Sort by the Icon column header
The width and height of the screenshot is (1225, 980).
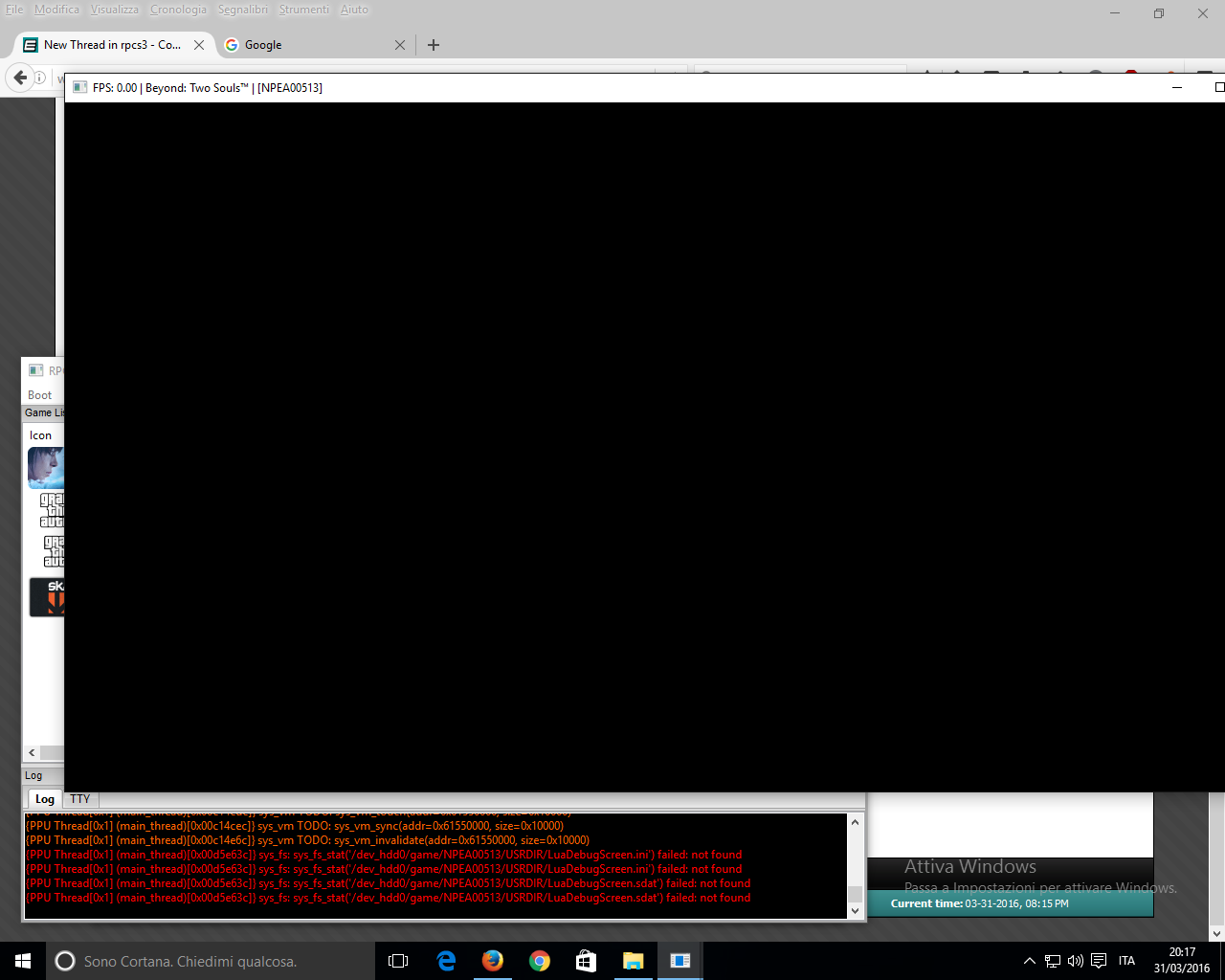(x=41, y=435)
